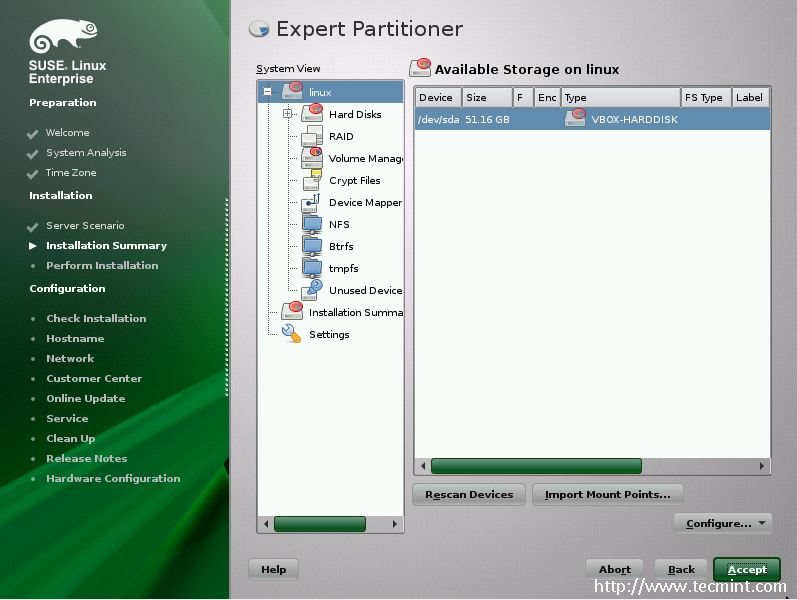Select tmpfs in System View

tap(344, 268)
